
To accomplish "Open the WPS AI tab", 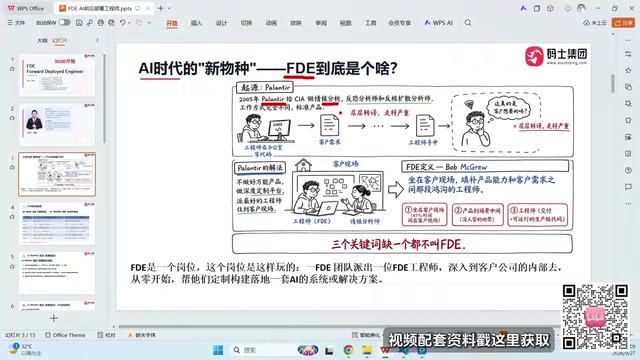I will [439, 23].
